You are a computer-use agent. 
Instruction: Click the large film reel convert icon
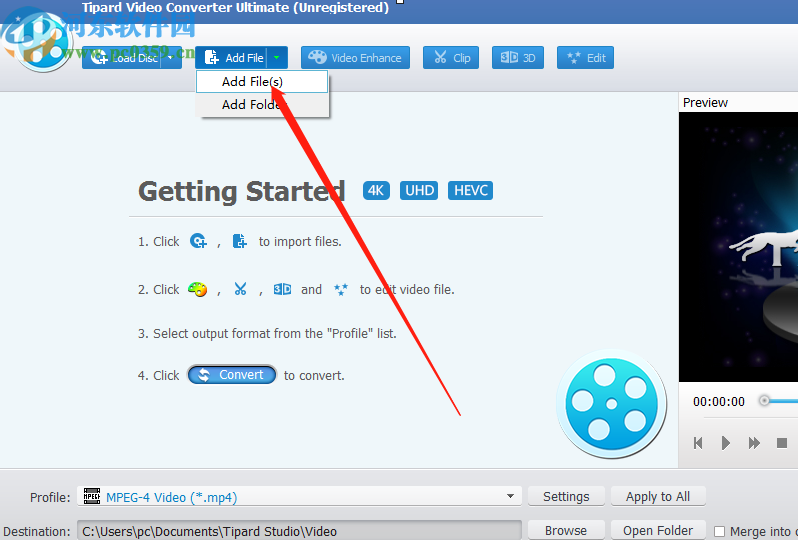pos(611,404)
